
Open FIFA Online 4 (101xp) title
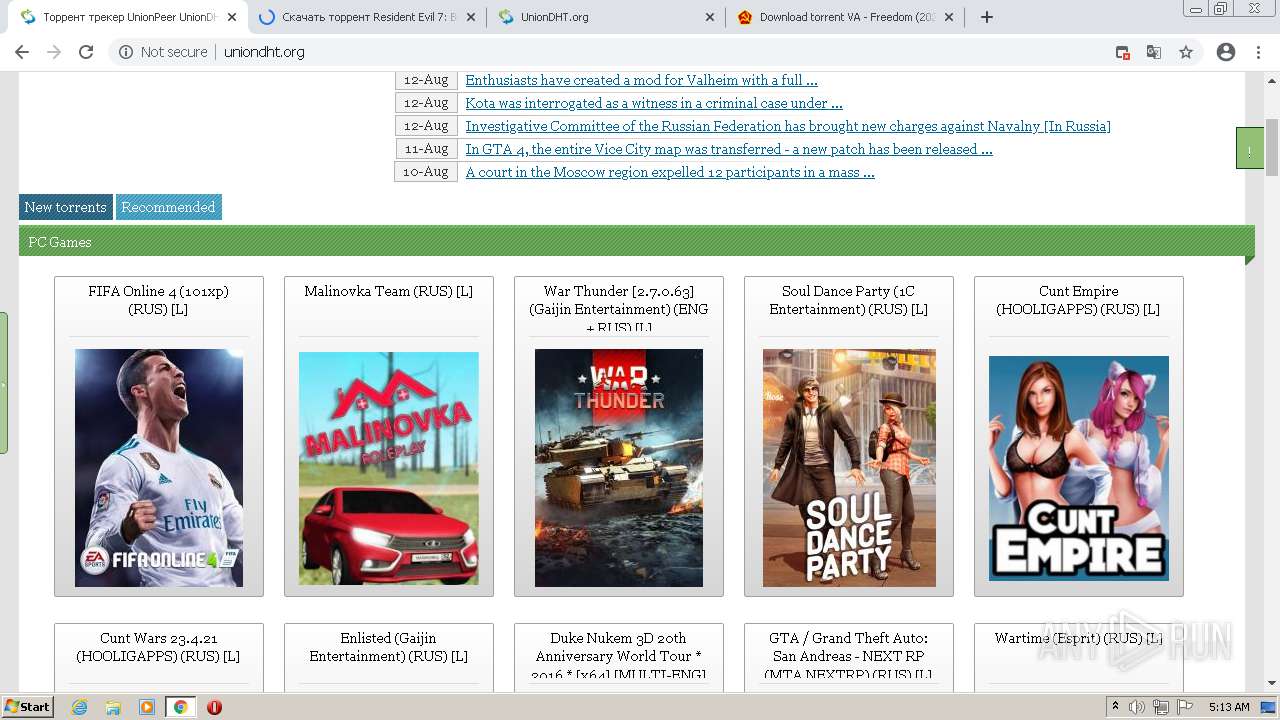[x=158, y=300]
